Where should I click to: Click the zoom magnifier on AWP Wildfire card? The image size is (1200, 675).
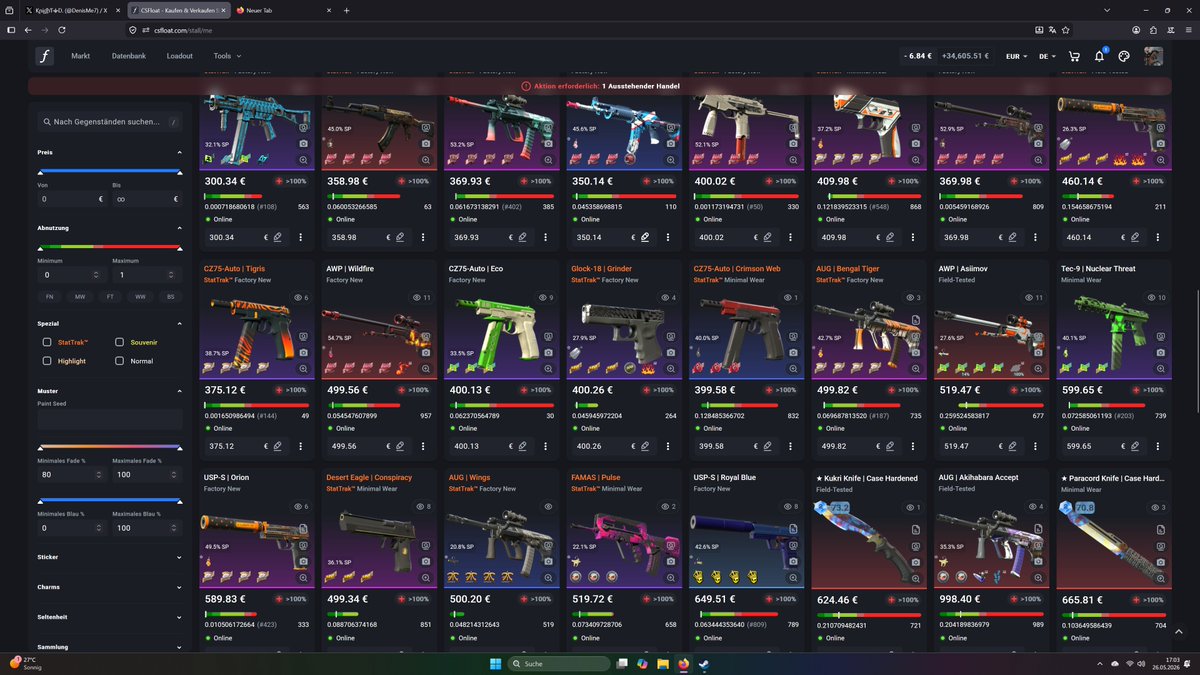coord(426,368)
